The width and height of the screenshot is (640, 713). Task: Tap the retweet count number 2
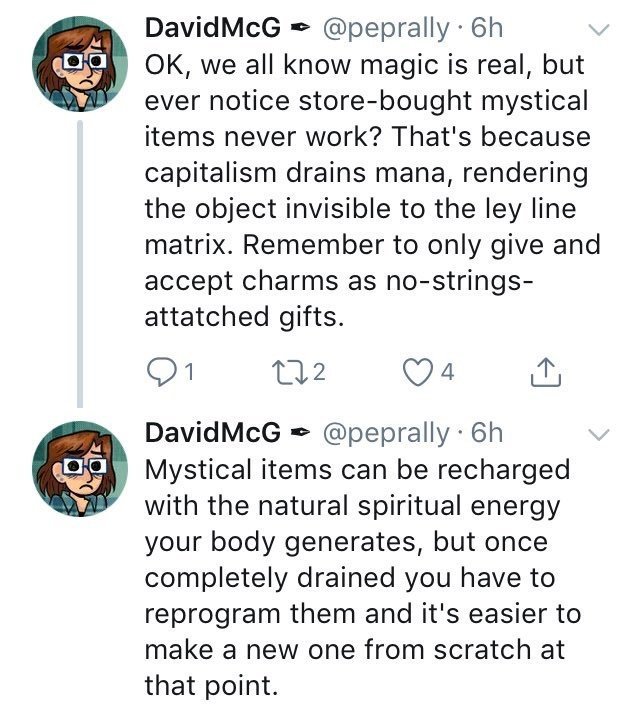(x=320, y=372)
